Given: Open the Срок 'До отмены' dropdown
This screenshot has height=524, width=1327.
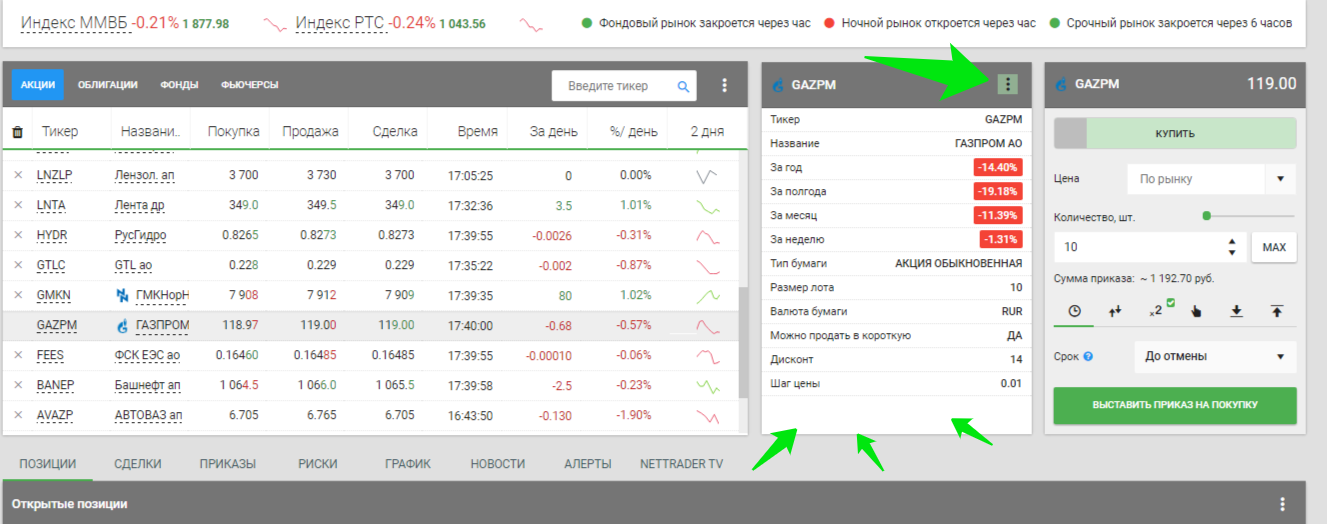Looking at the screenshot, I should coord(1215,356).
